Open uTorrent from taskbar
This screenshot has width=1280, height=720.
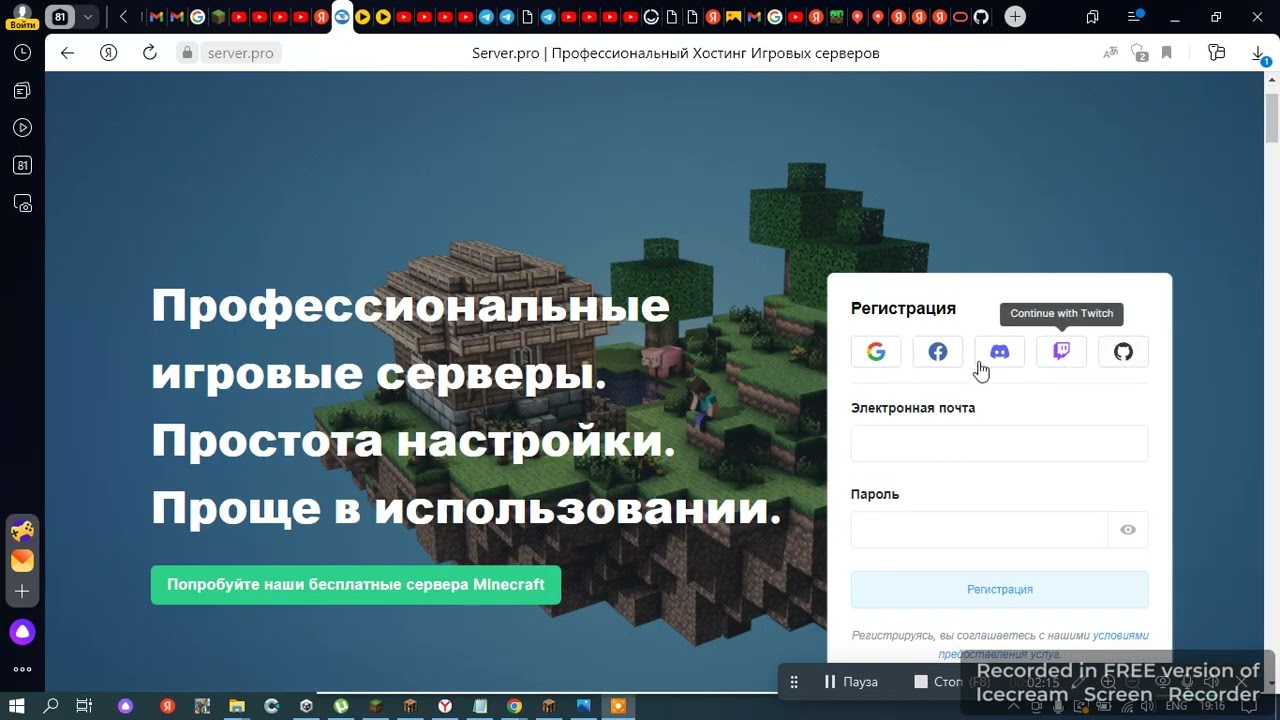click(x=341, y=706)
